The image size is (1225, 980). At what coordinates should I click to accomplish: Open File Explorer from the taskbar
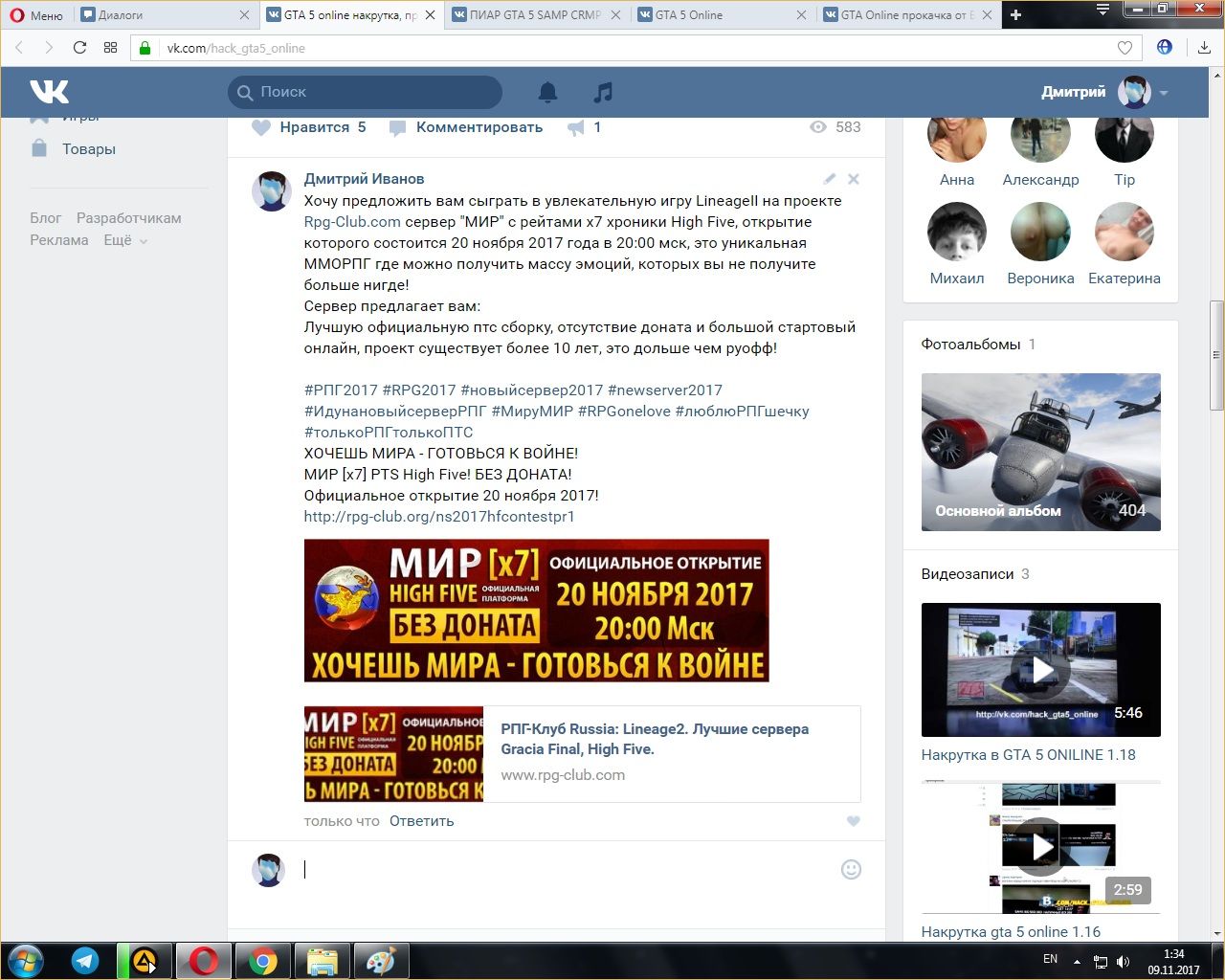323,961
